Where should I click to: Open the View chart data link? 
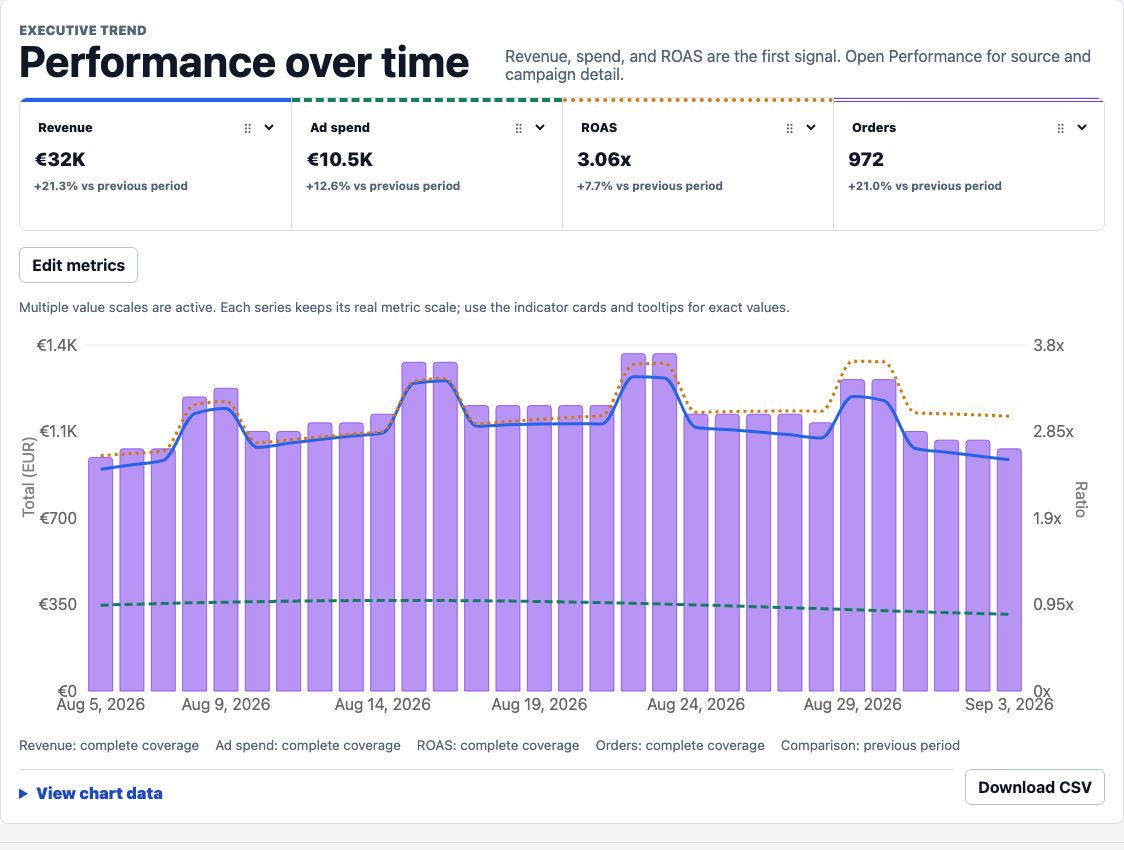click(100, 793)
